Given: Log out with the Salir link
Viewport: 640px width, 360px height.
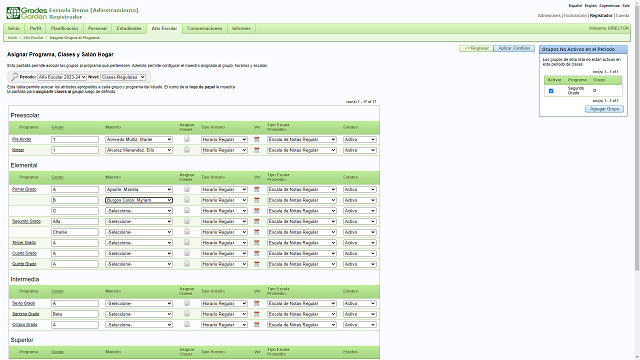Looking at the screenshot, I should click(x=626, y=6).
